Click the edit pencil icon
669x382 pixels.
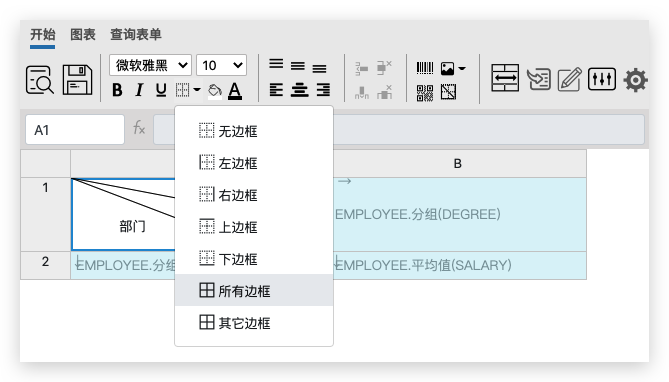pos(570,79)
